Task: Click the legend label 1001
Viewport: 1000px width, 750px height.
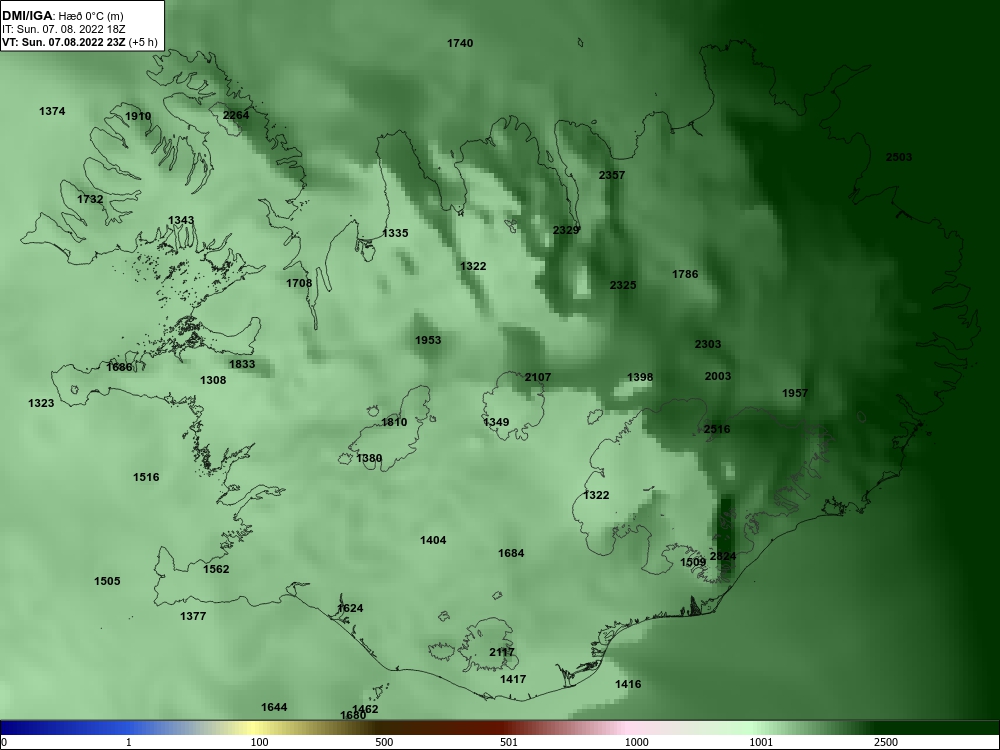Action: point(761,742)
